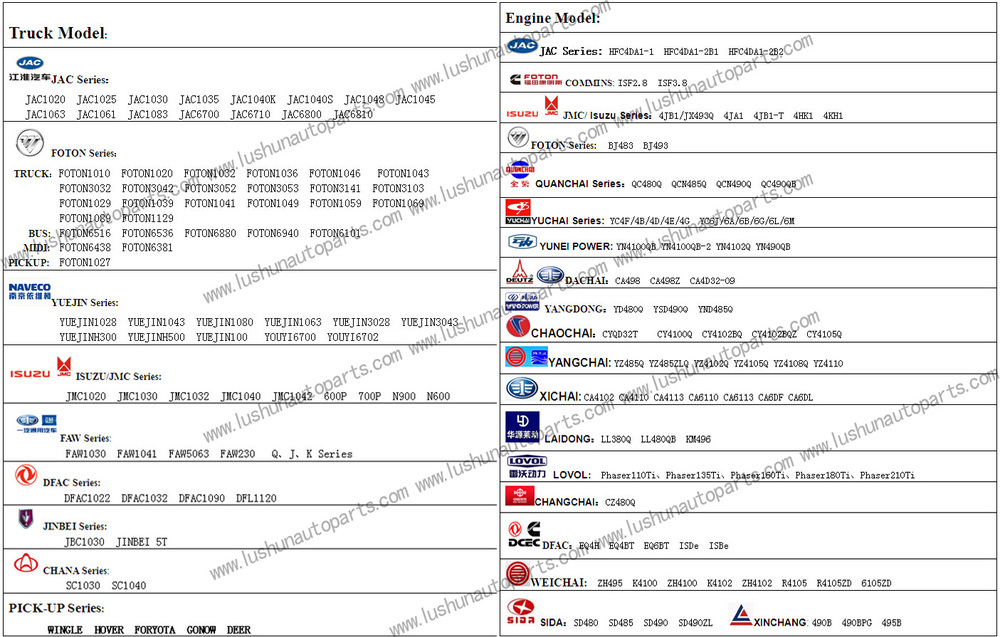Viewport: 1000px width, 637px height.
Task: Click the red WEICHAI logo
Action: pos(518,573)
